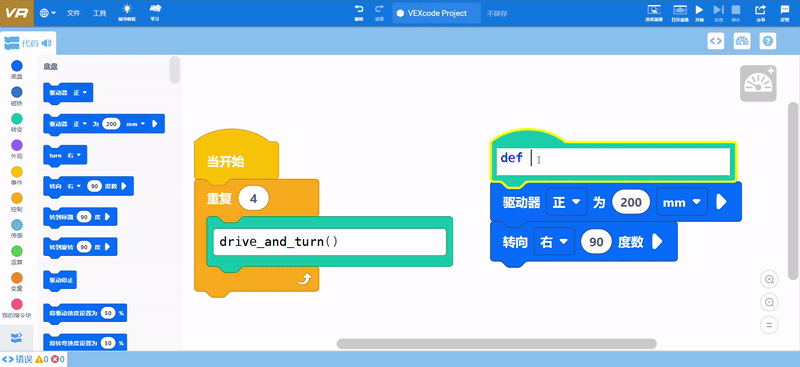Click the question mark help icon
Image resolution: width=800 pixels, height=367 pixels.
(x=768, y=41)
